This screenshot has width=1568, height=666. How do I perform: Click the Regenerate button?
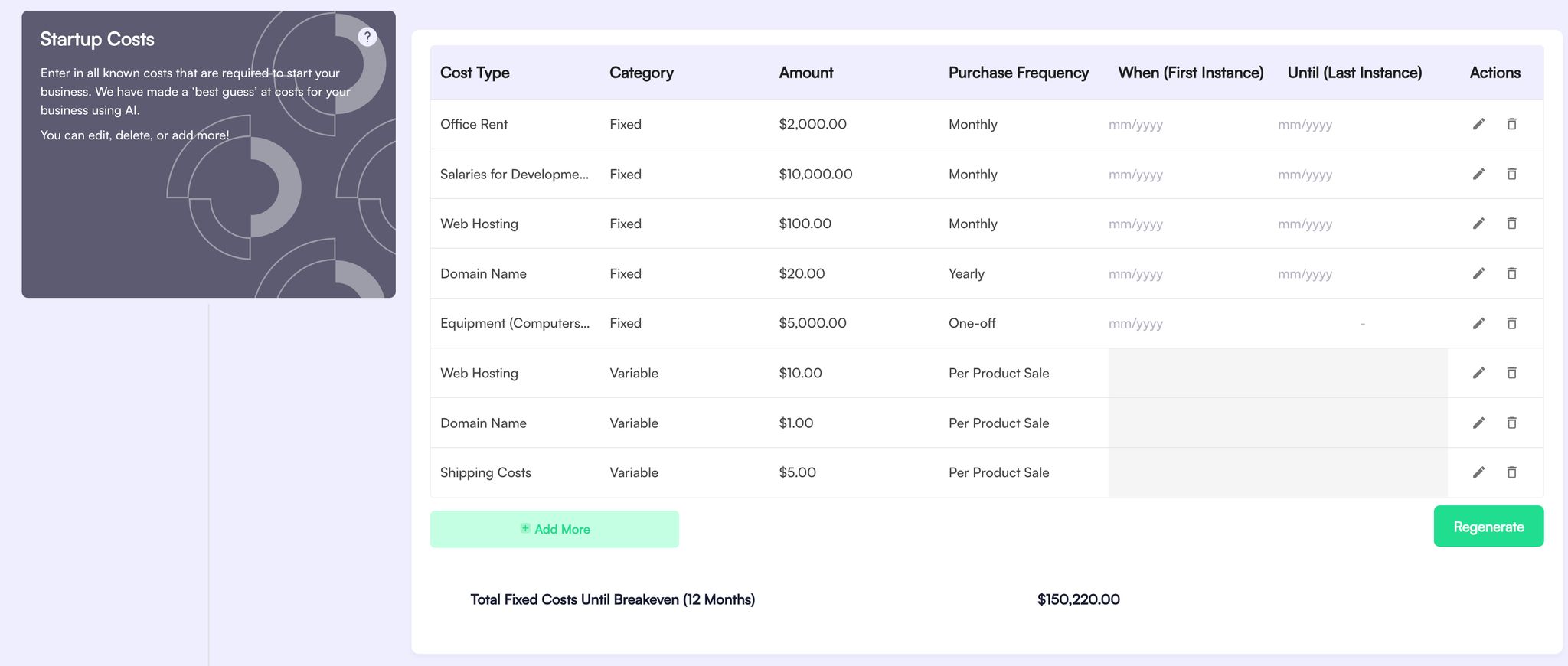coord(1488,527)
